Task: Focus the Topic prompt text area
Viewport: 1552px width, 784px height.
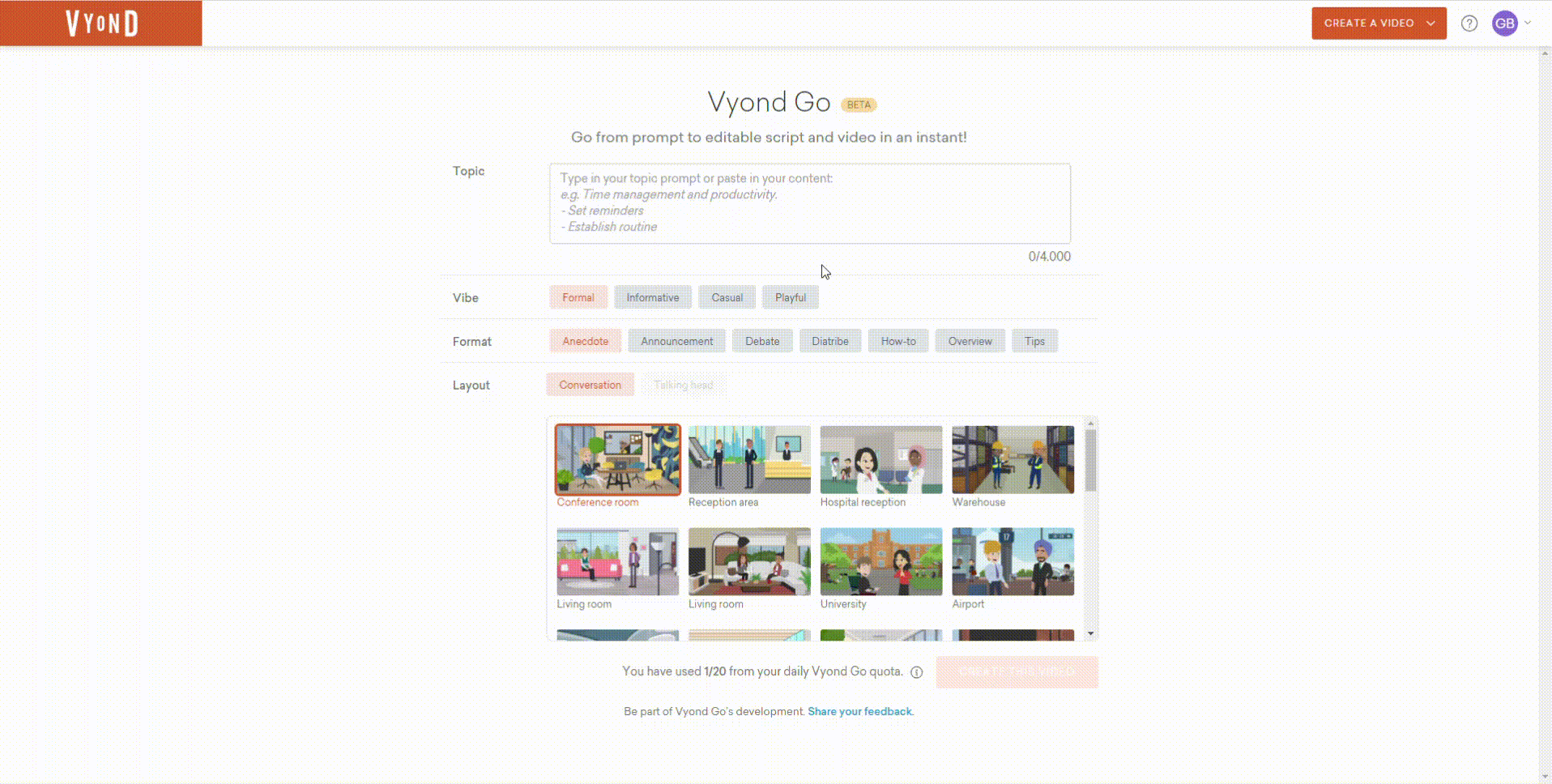Action: pyautogui.click(x=810, y=203)
